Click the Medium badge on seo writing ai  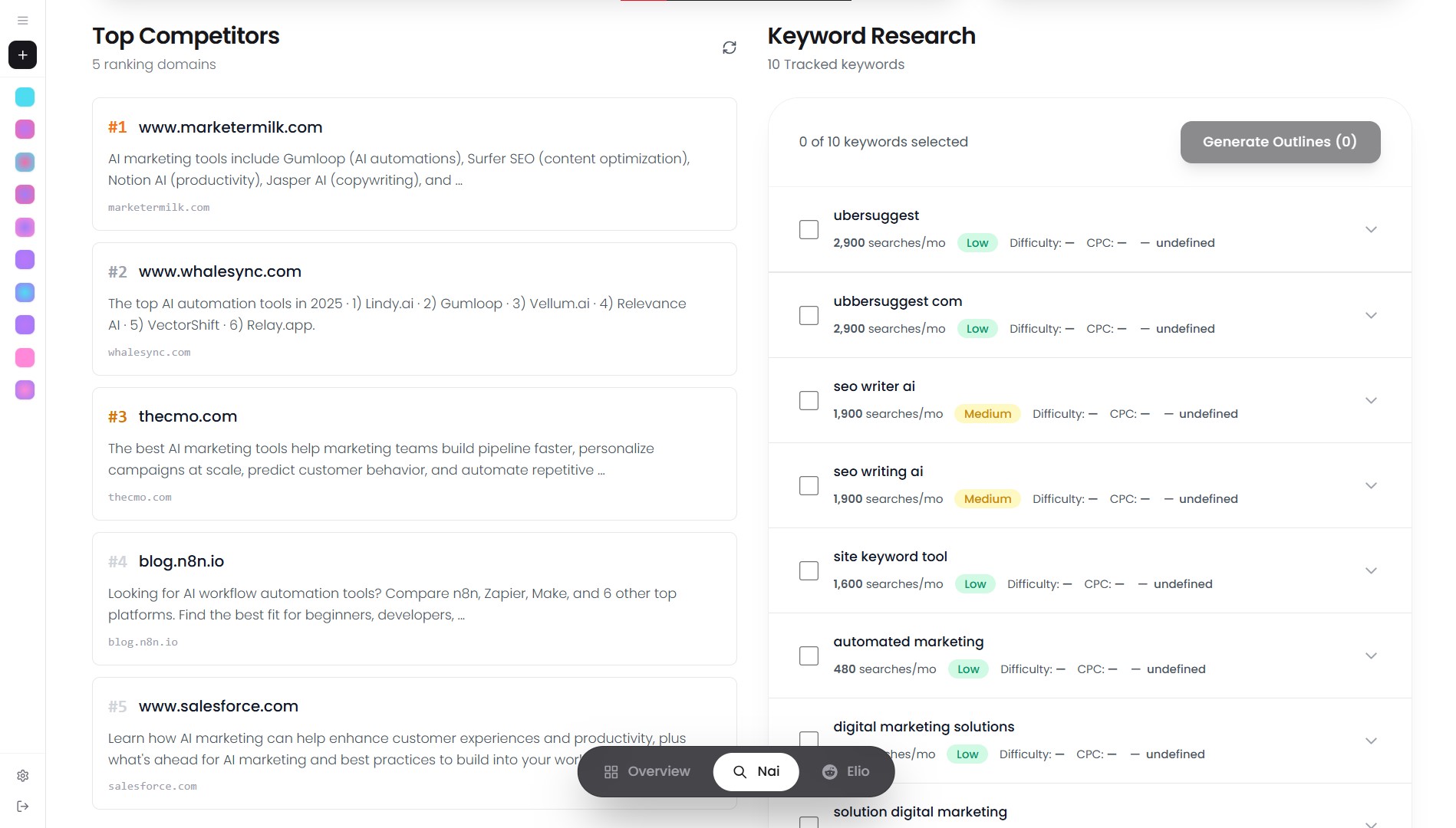[987, 499]
